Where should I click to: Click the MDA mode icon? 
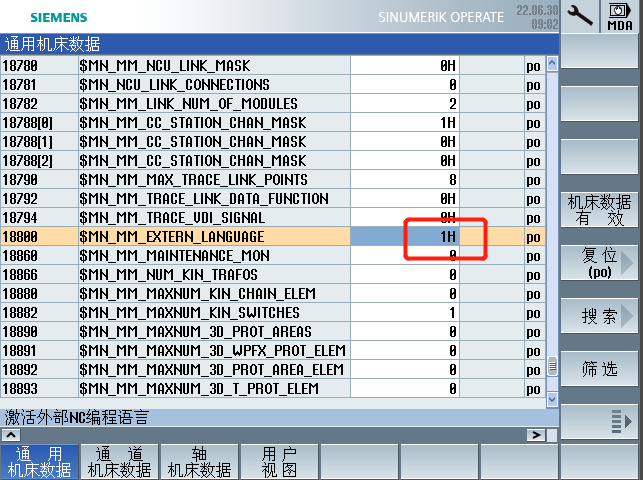[x=620, y=15]
